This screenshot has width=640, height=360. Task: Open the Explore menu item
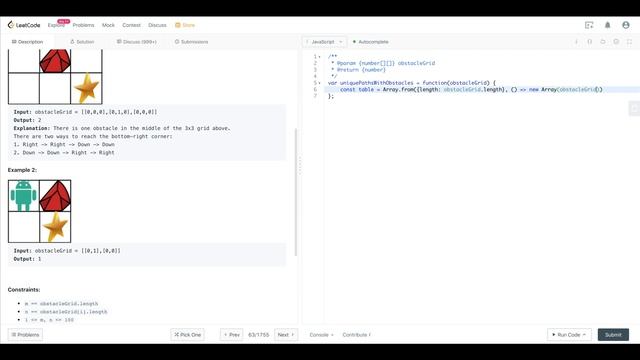(56, 25)
